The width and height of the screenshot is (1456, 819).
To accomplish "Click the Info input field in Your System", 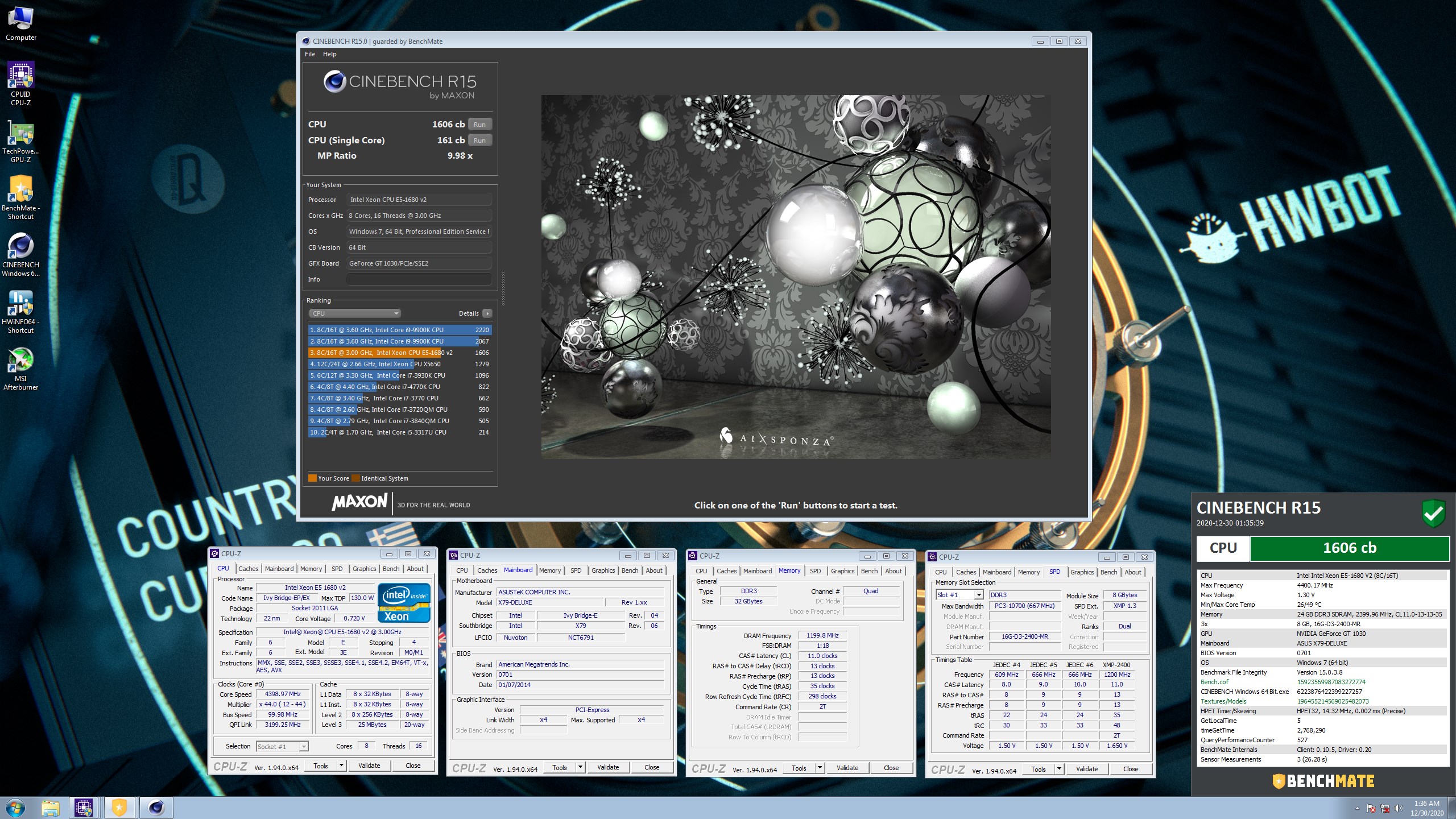I will [419, 279].
